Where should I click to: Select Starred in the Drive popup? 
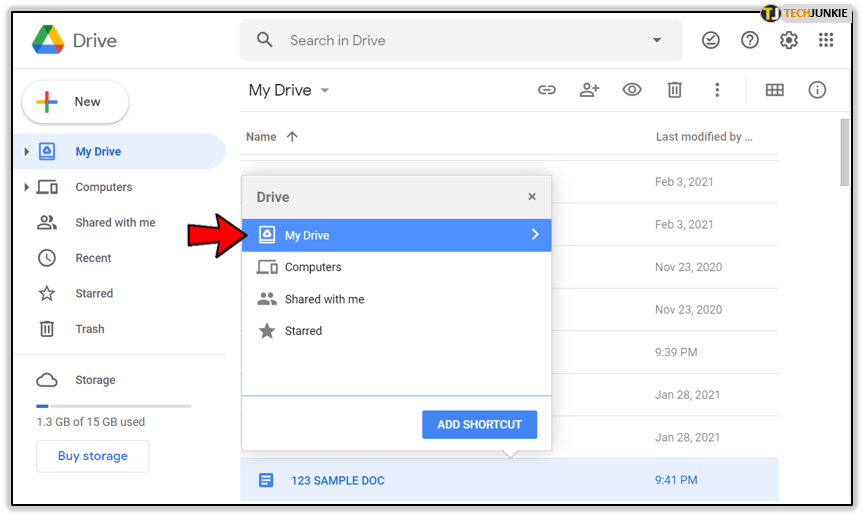(x=303, y=331)
